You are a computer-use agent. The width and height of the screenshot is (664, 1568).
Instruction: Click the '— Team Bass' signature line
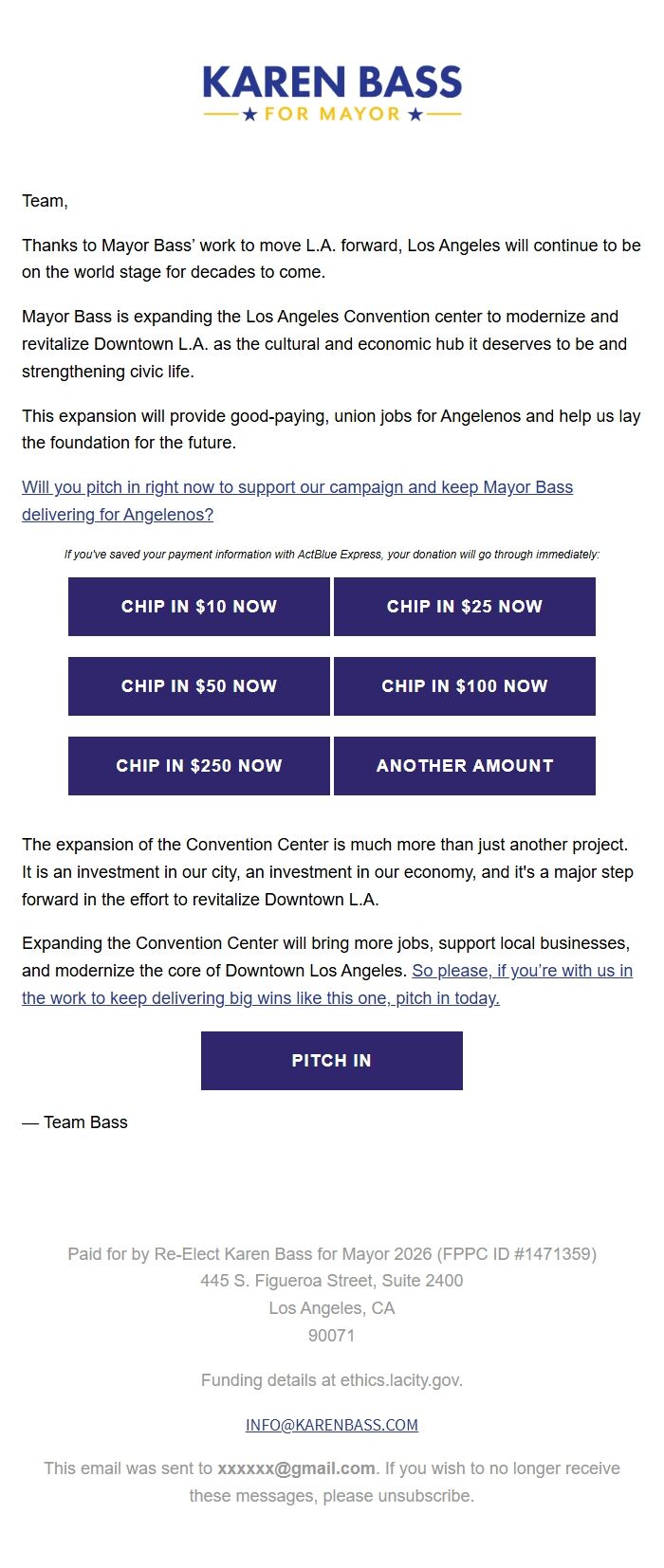75,1122
